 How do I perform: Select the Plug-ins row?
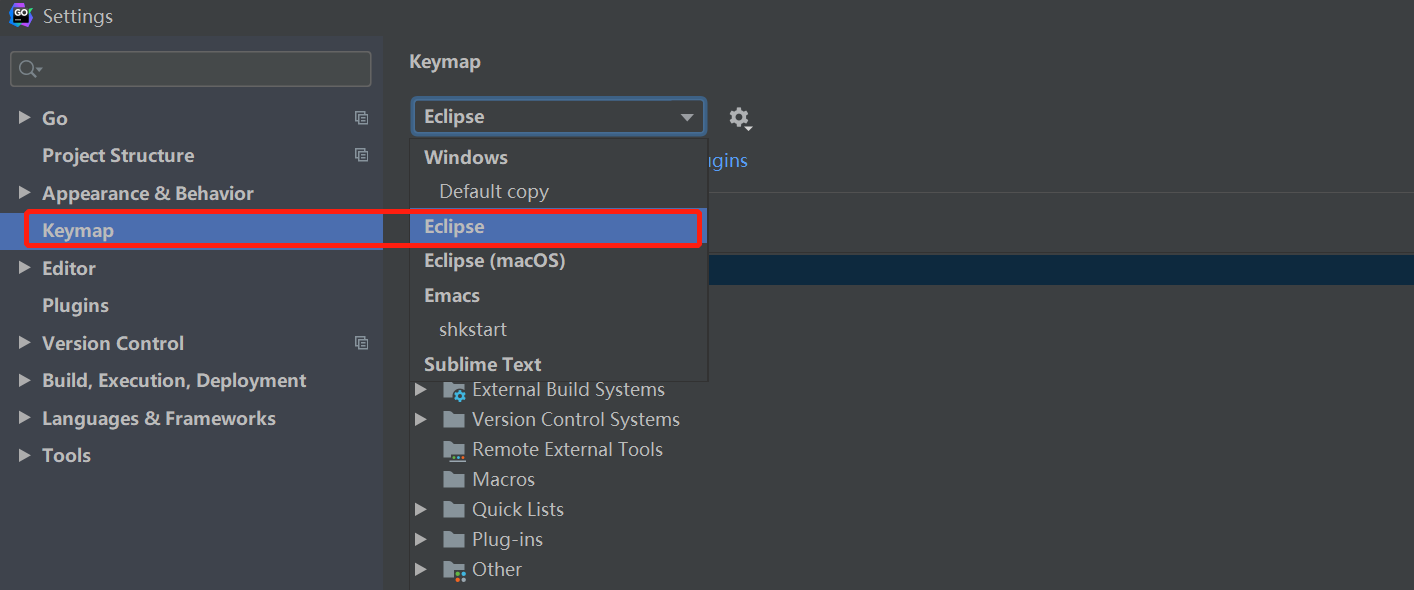507,539
